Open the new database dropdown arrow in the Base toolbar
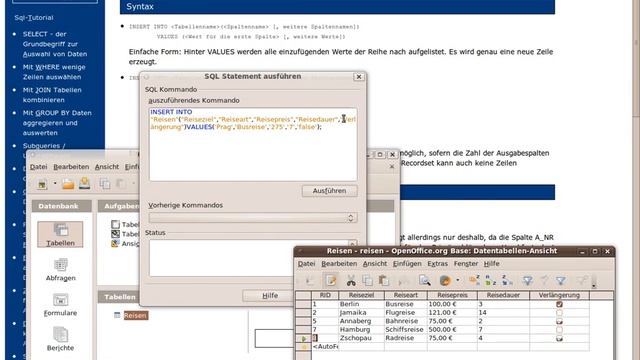The image size is (640, 360). (x=55, y=184)
